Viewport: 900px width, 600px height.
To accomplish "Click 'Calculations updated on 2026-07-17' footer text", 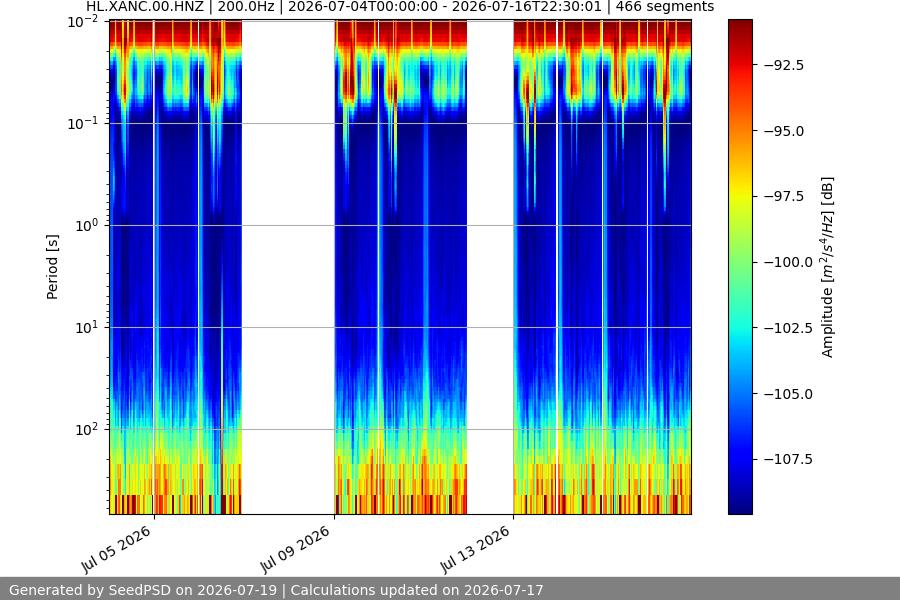I will pos(417,590).
